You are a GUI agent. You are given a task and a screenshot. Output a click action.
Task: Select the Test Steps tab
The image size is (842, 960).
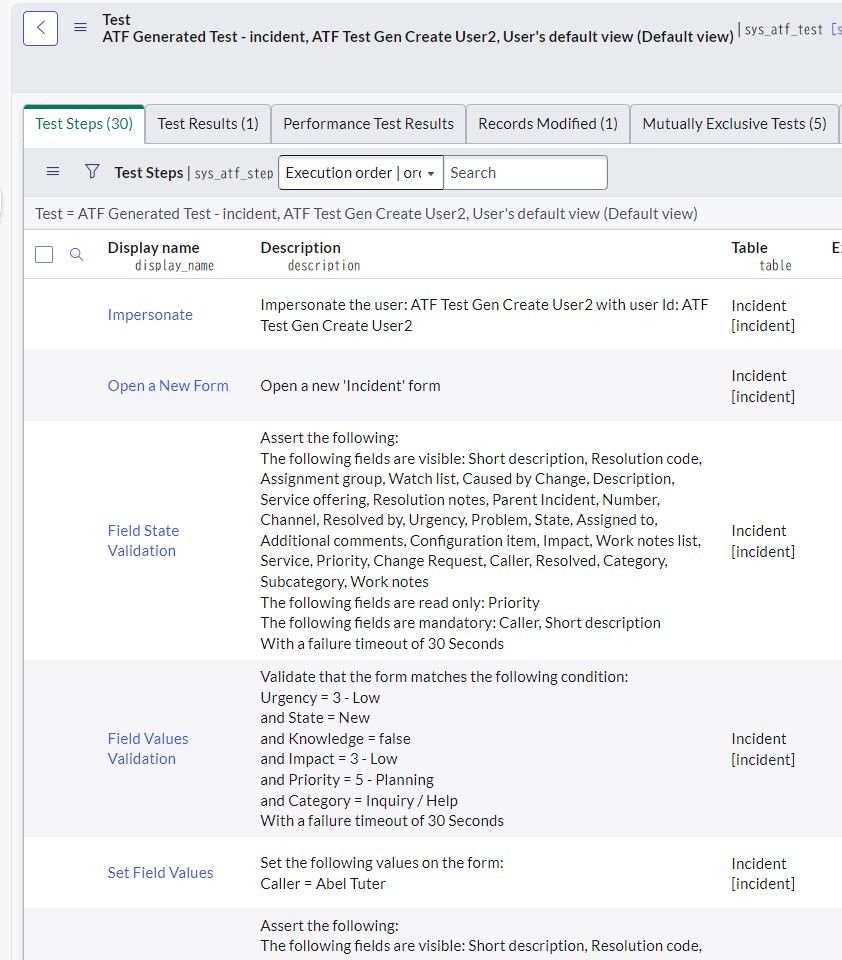click(83, 123)
